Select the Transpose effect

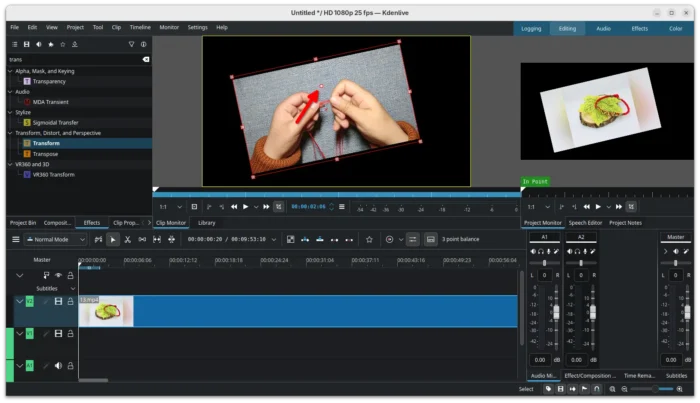[45, 154]
